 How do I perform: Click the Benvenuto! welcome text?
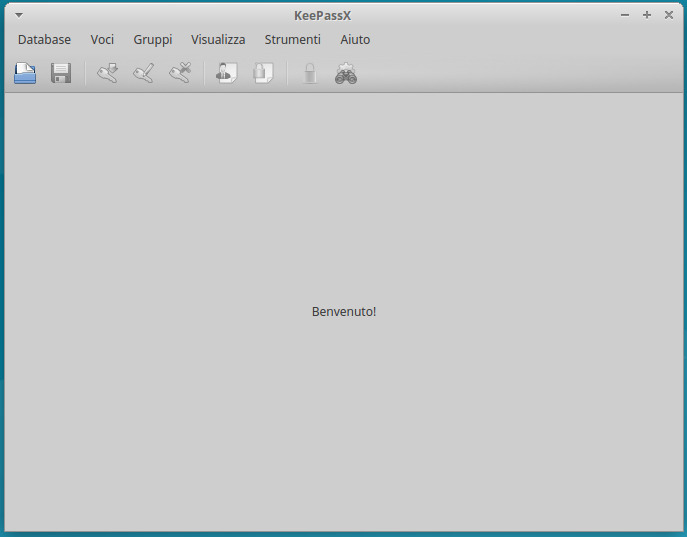pyautogui.click(x=344, y=311)
